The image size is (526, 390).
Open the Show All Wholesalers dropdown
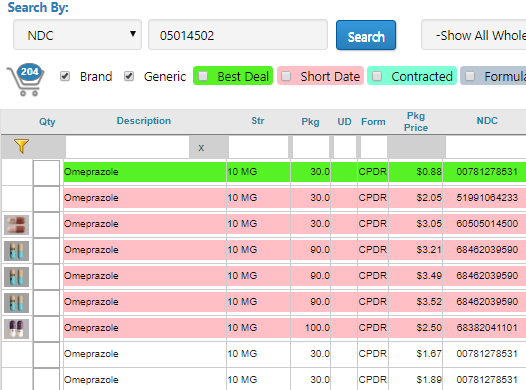[474, 35]
